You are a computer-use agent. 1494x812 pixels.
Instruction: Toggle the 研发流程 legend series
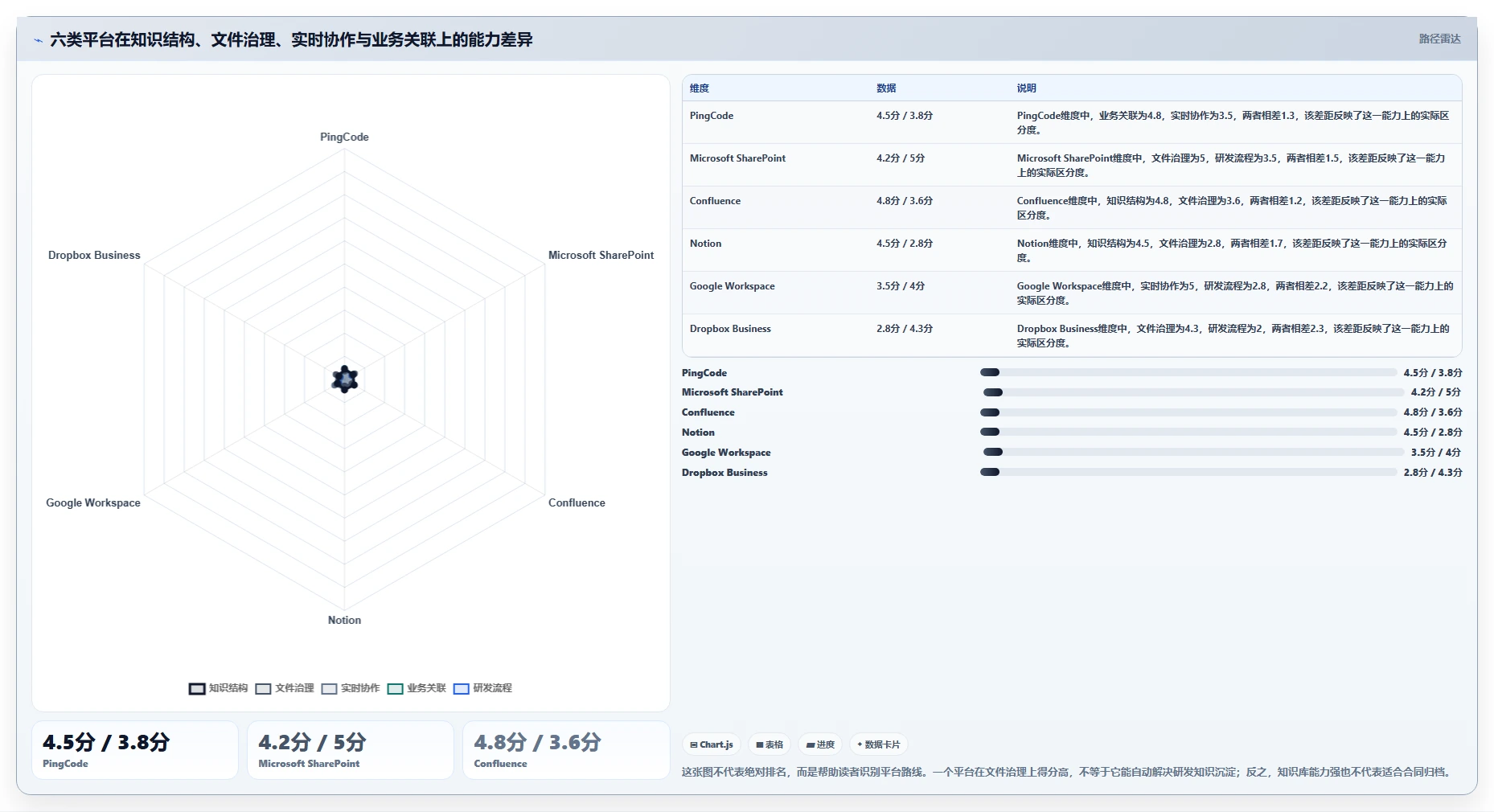click(x=482, y=688)
